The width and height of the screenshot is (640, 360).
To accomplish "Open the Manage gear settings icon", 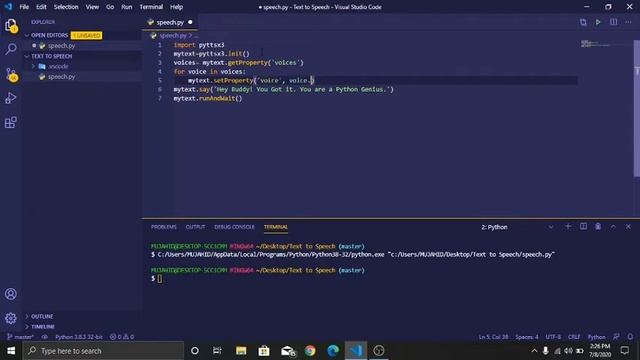I will (11, 318).
